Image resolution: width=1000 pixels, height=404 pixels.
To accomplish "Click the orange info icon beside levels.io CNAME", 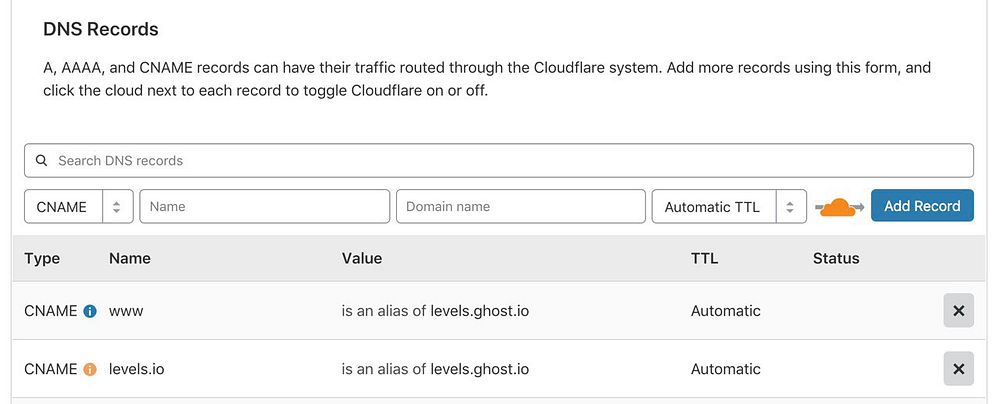I will click(90, 369).
